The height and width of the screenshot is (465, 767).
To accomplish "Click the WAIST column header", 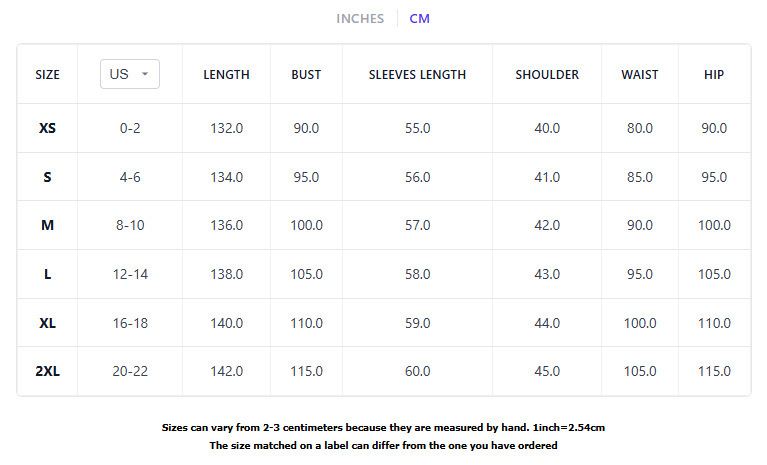I will pyautogui.click(x=640, y=74).
